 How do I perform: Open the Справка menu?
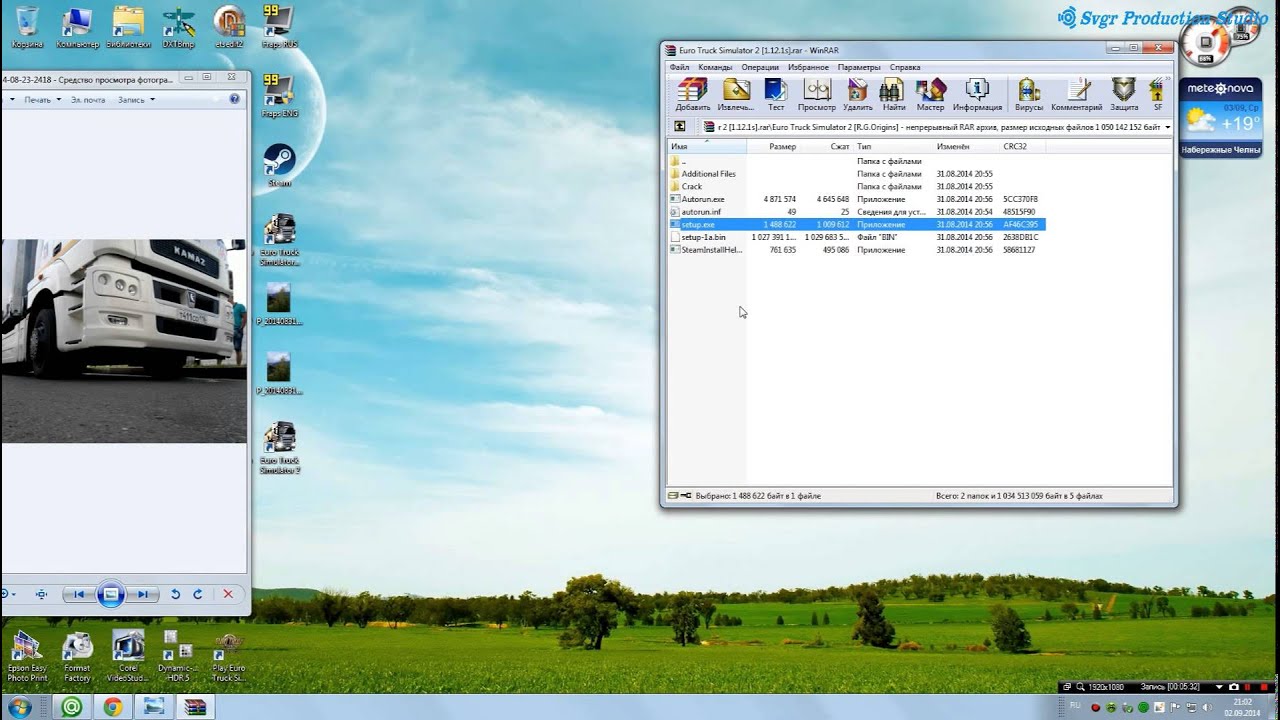pyautogui.click(x=905, y=67)
